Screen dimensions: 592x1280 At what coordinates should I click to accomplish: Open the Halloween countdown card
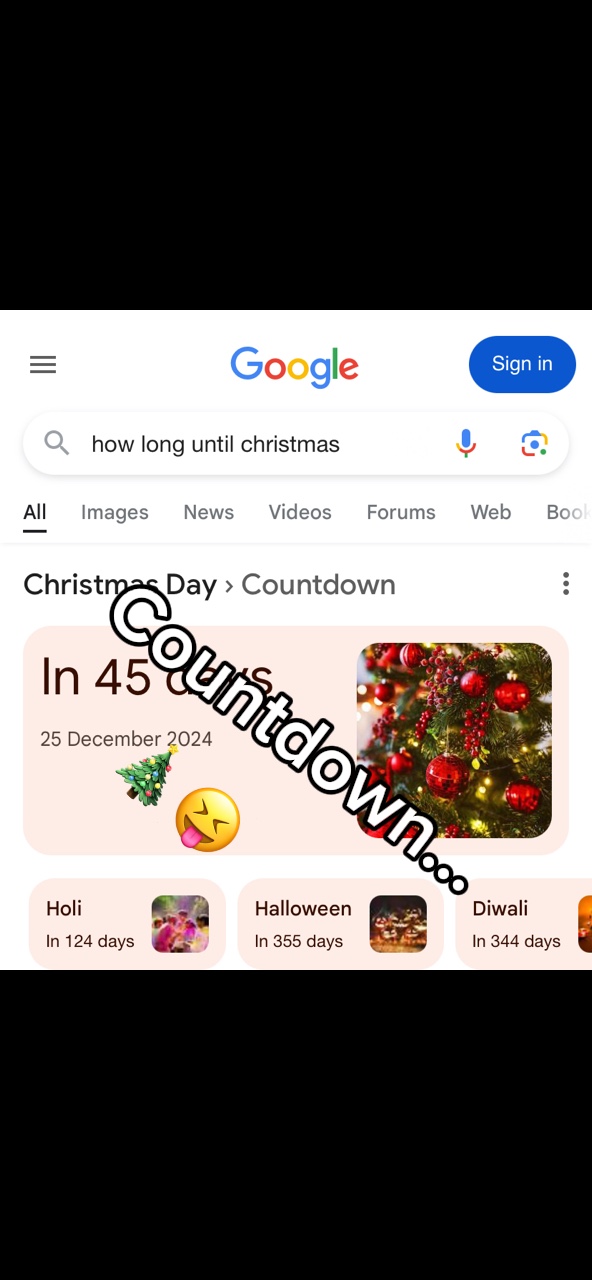tap(340, 924)
